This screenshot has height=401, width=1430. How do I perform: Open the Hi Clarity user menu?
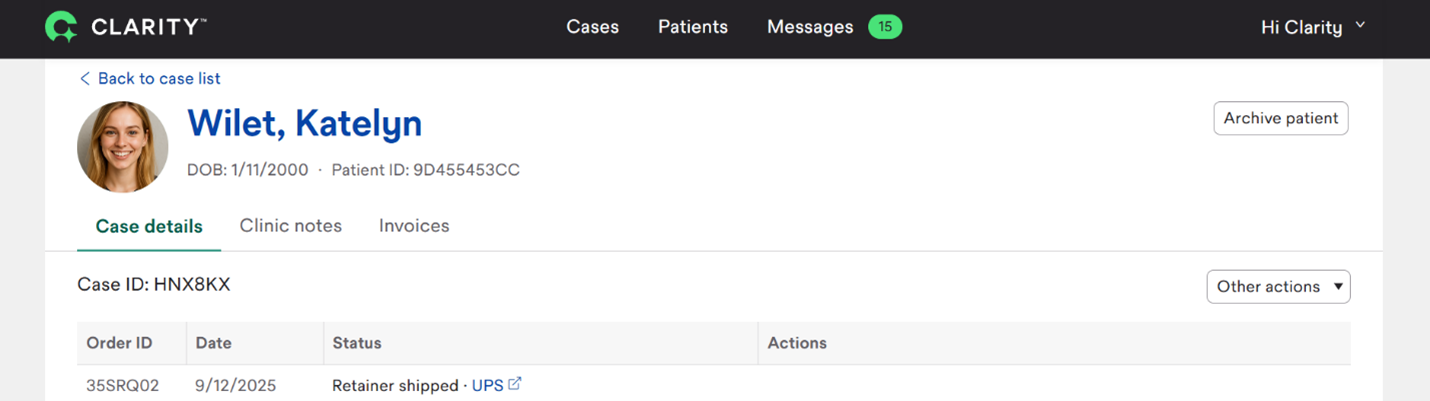point(1312,27)
